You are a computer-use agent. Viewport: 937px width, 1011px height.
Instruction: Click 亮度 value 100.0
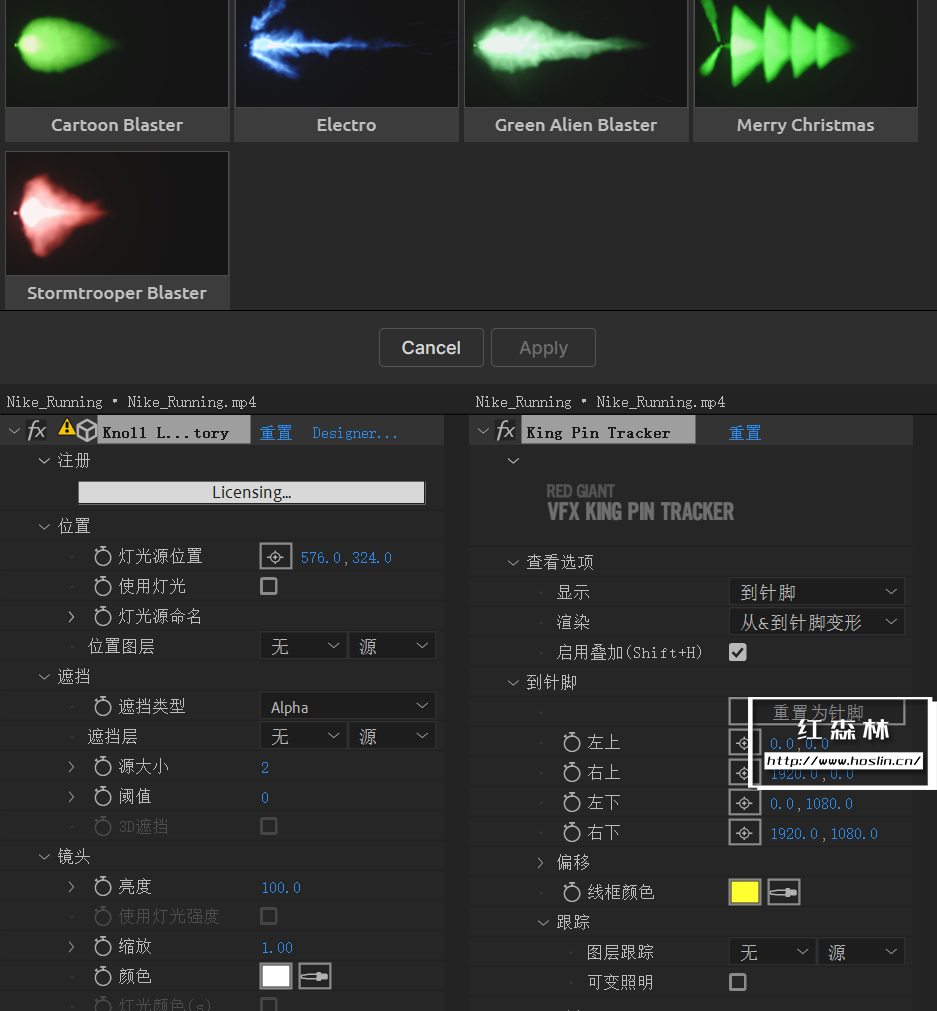coord(281,888)
